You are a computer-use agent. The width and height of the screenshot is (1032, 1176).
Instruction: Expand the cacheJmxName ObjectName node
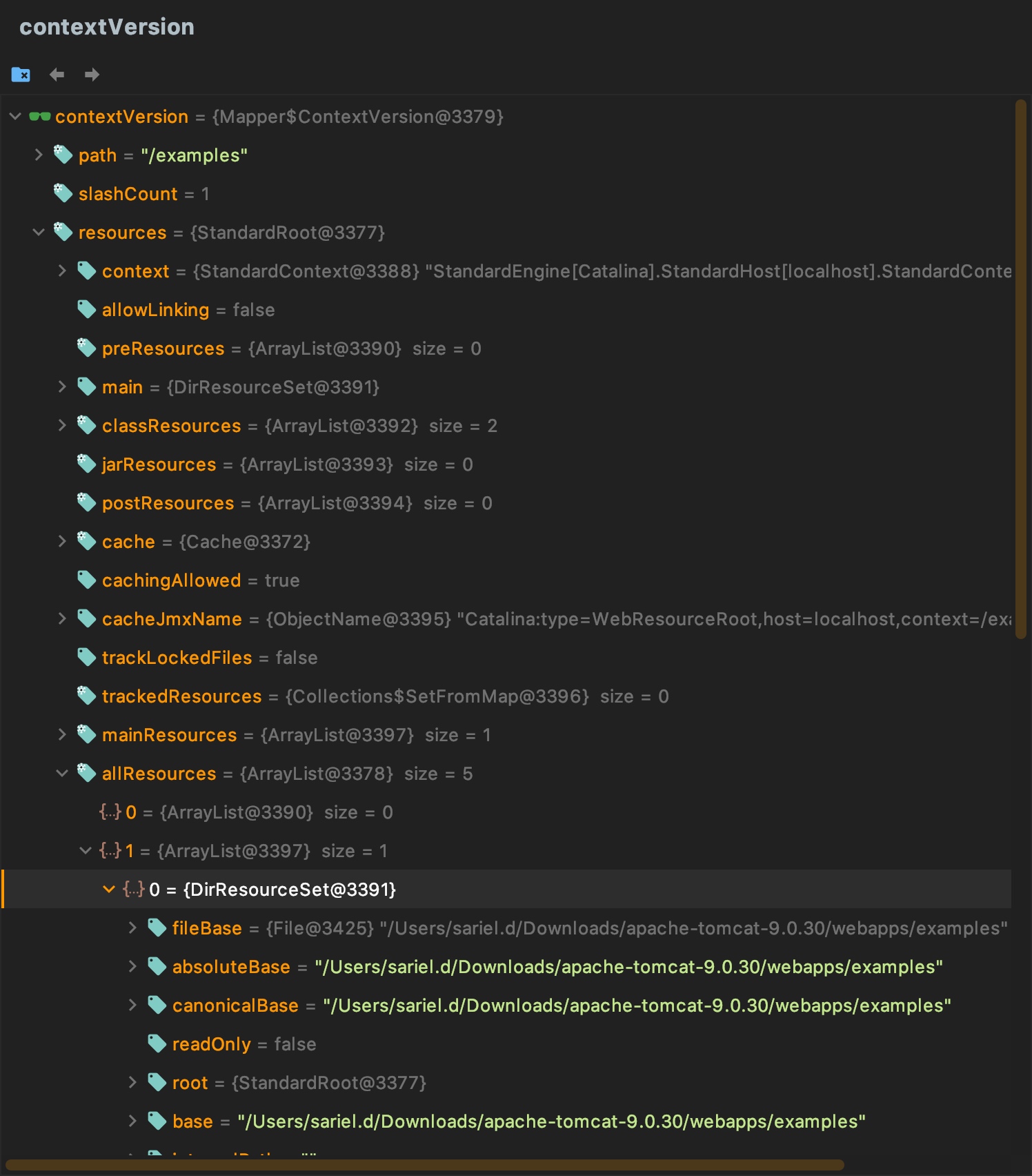pos(62,618)
